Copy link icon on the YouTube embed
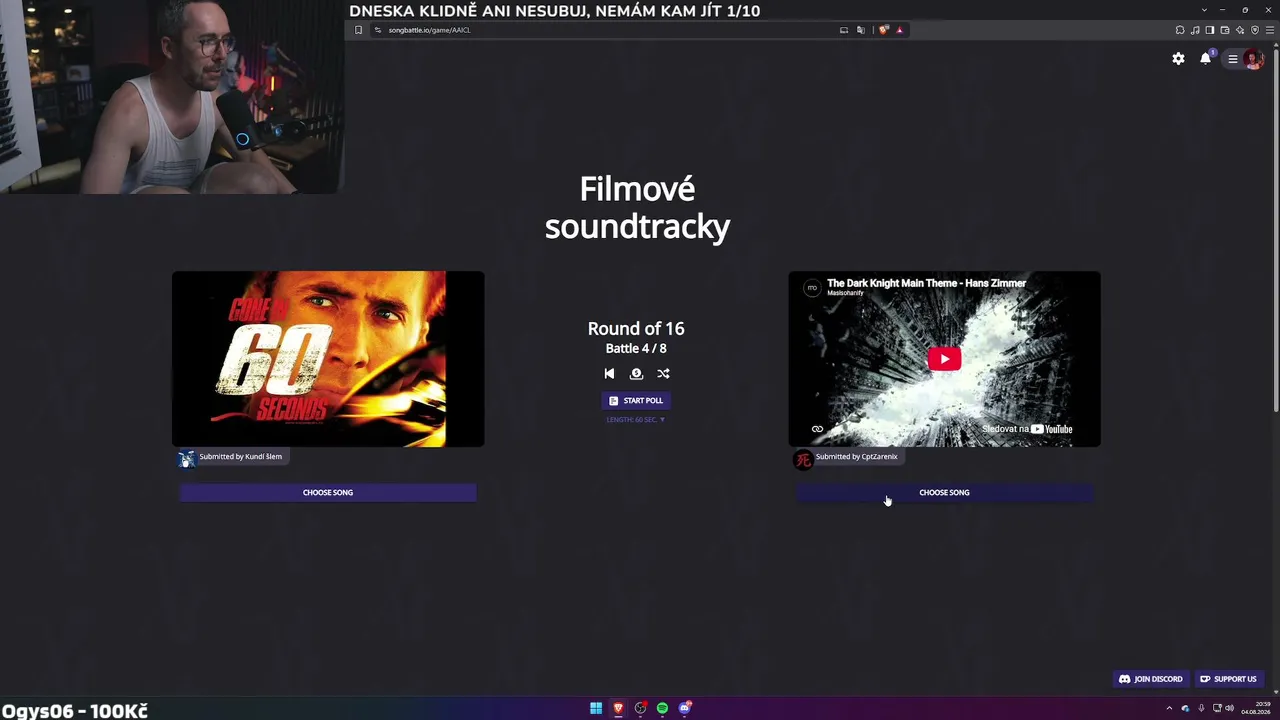 pos(817,429)
